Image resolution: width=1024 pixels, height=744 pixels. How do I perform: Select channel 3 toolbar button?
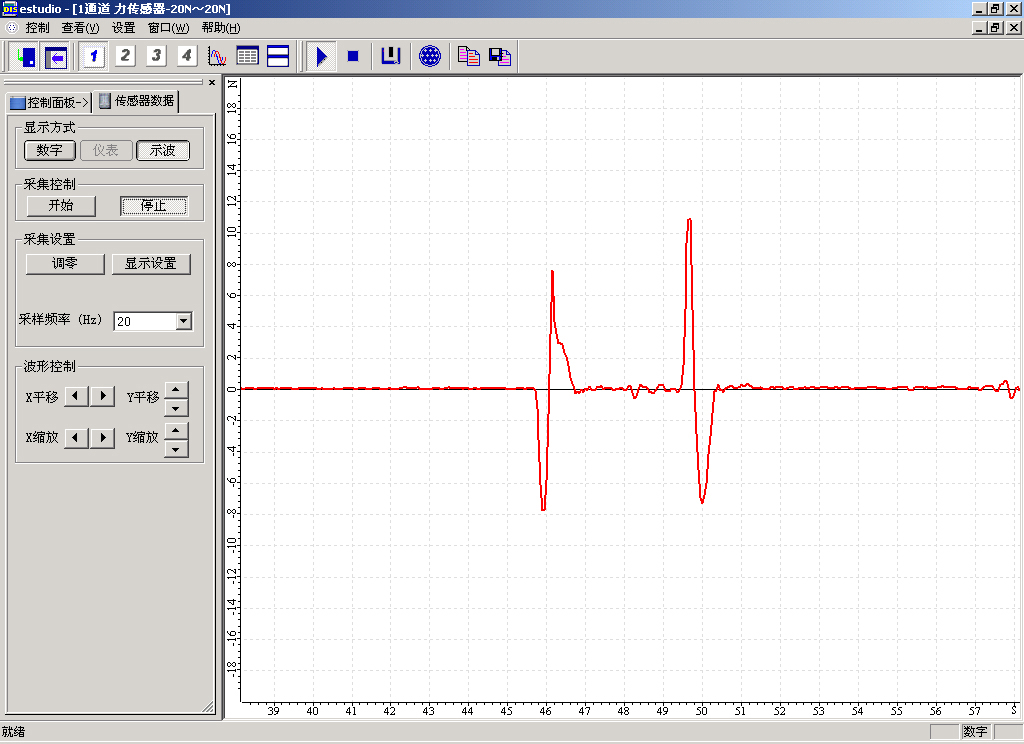156,56
